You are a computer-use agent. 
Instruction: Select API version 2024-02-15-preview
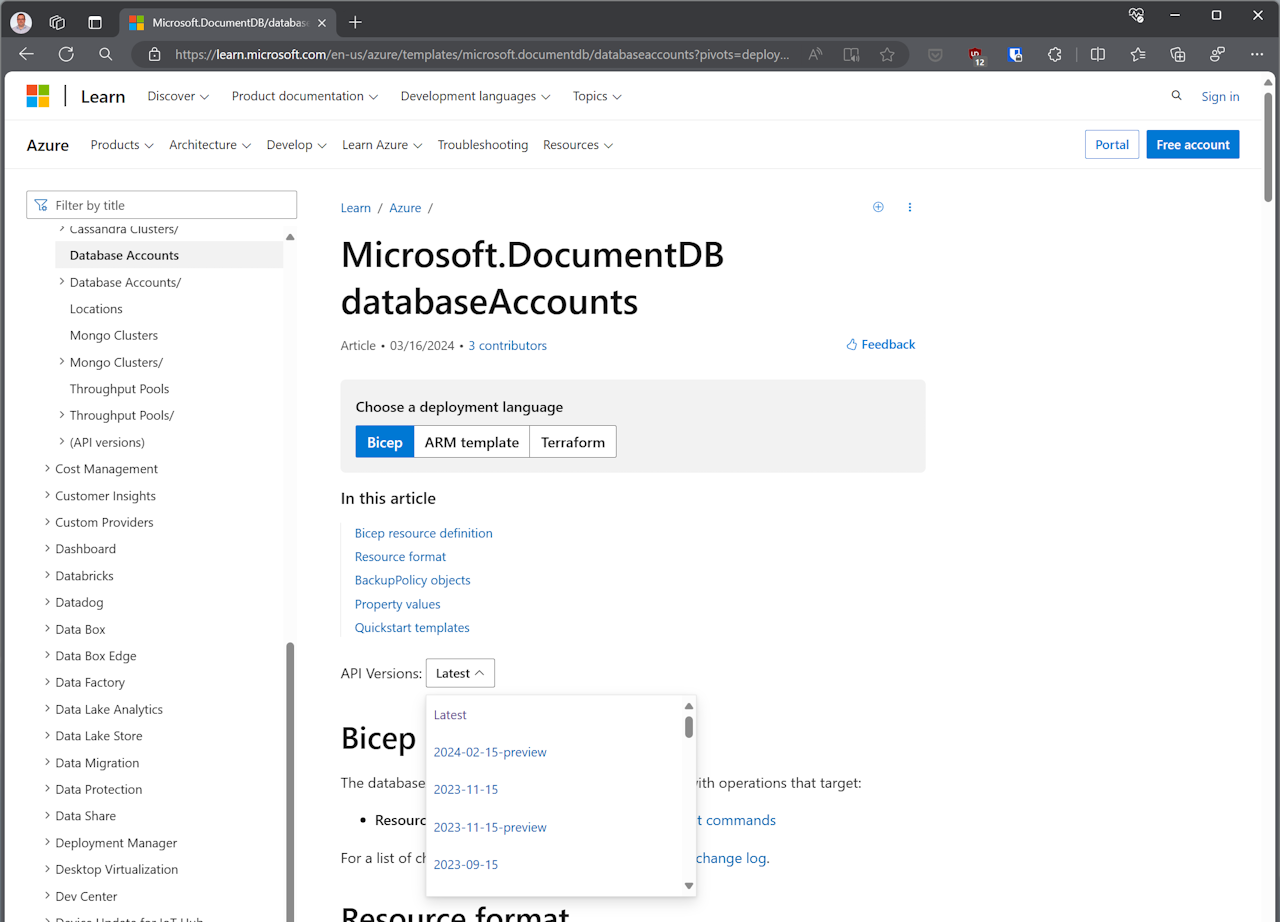(490, 752)
